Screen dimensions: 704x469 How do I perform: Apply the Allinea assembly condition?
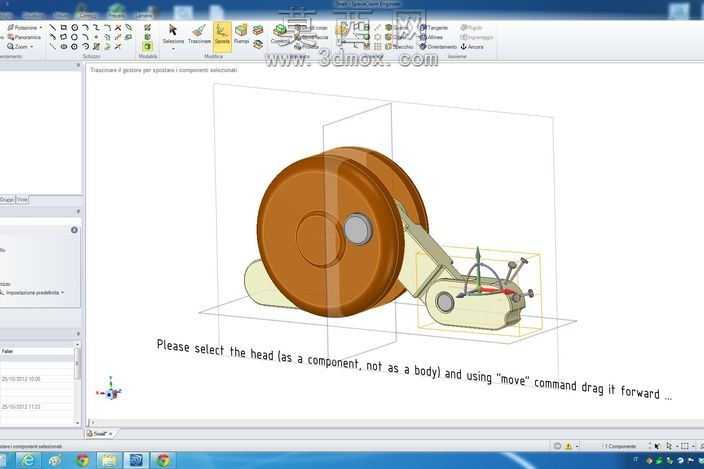pyautogui.click(x=431, y=37)
